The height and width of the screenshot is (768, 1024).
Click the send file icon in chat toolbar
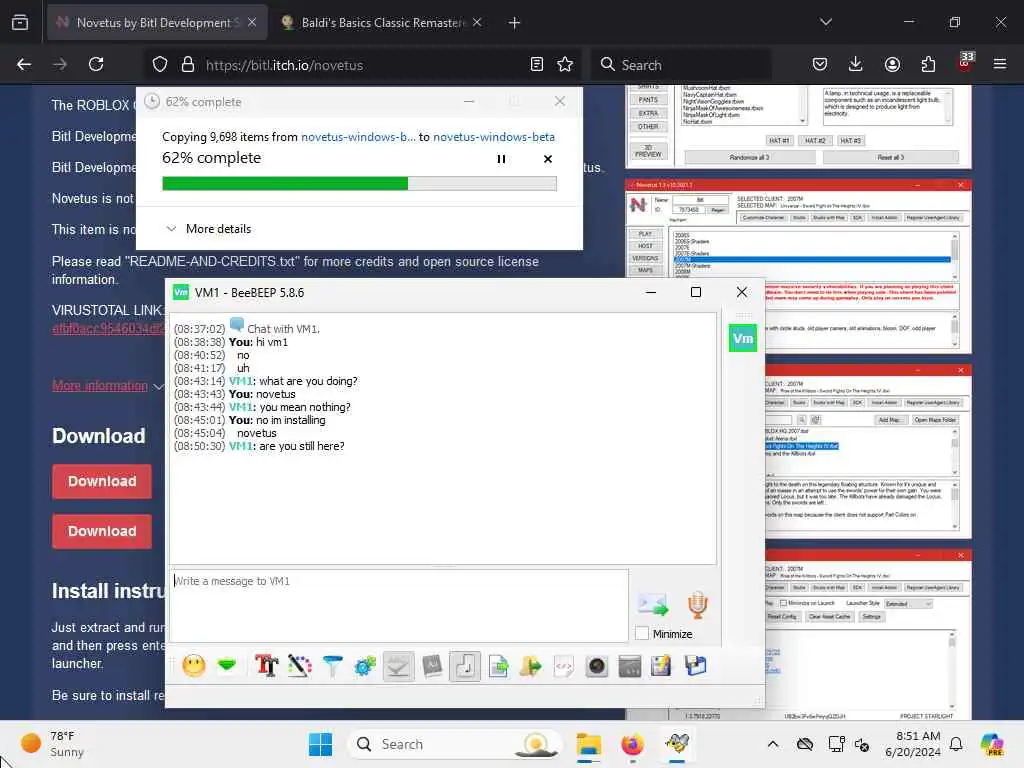click(498, 666)
